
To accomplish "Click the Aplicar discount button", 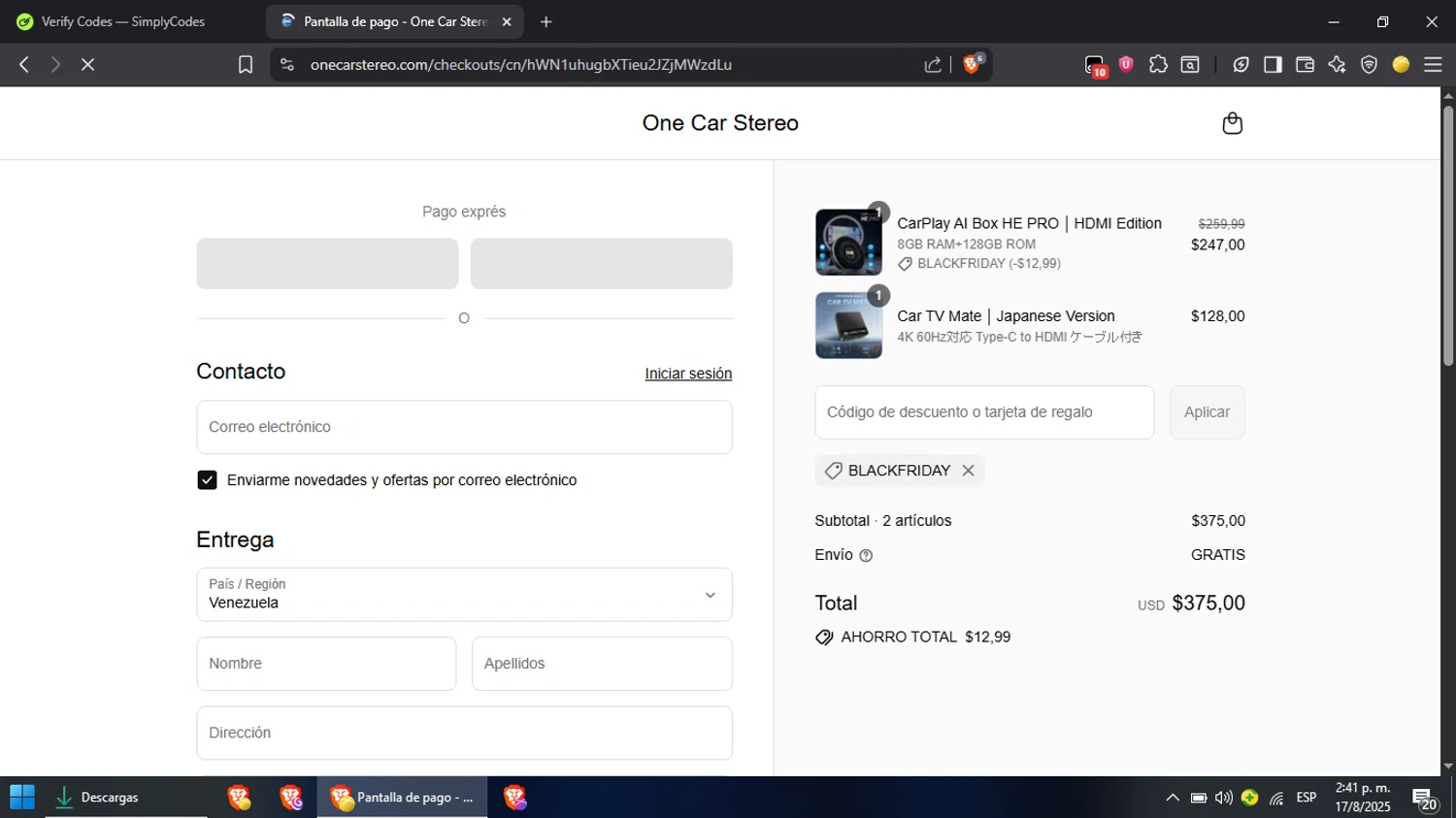I will (1207, 412).
